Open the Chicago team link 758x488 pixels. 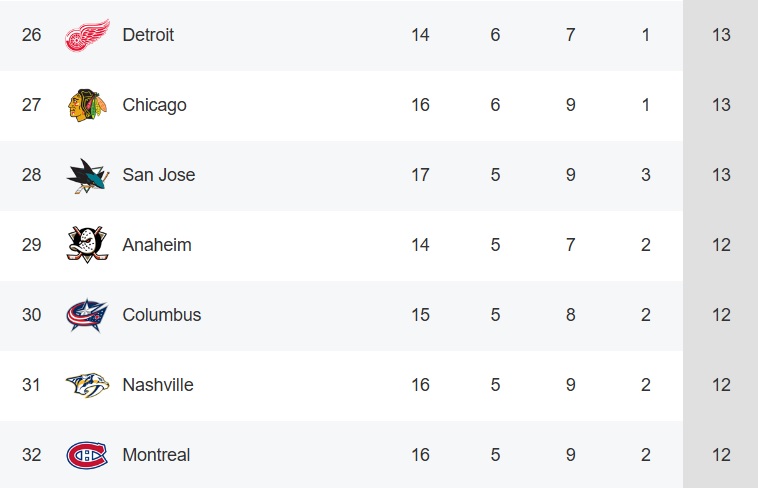[x=154, y=105]
